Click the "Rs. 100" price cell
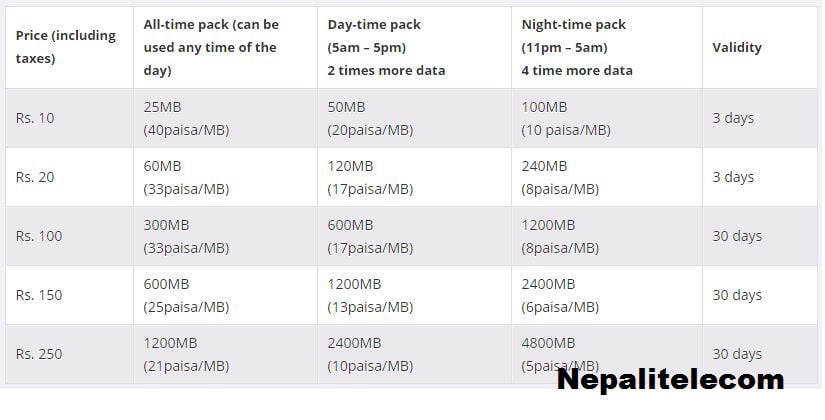This screenshot has width=825, height=420. click(x=69, y=236)
